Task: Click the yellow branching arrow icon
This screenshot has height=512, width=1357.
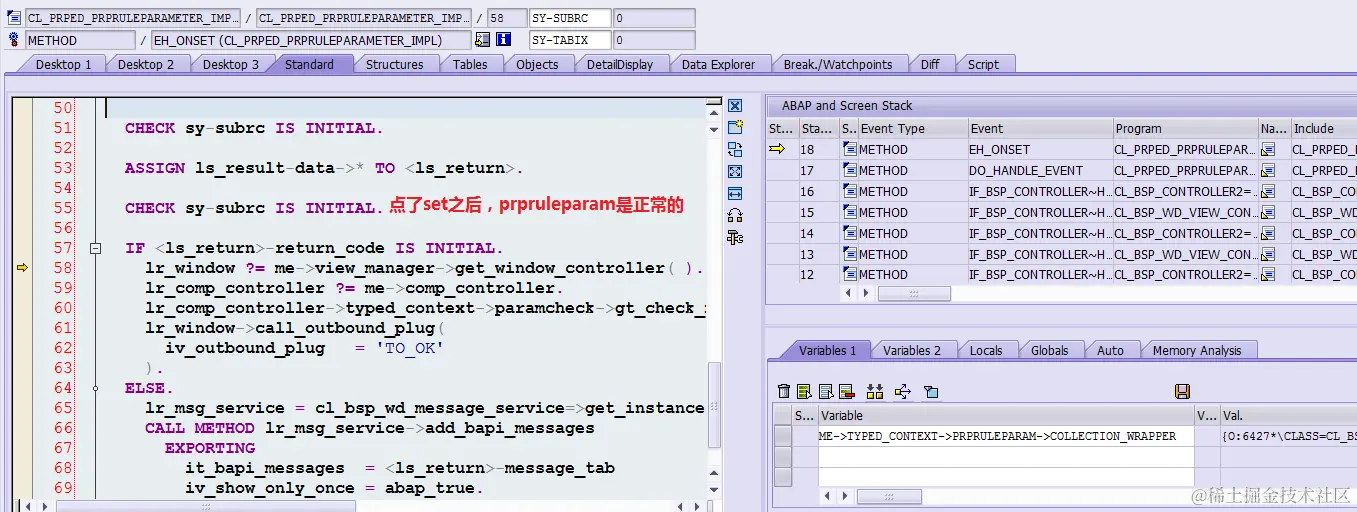Action: click(x=903, y=391)
